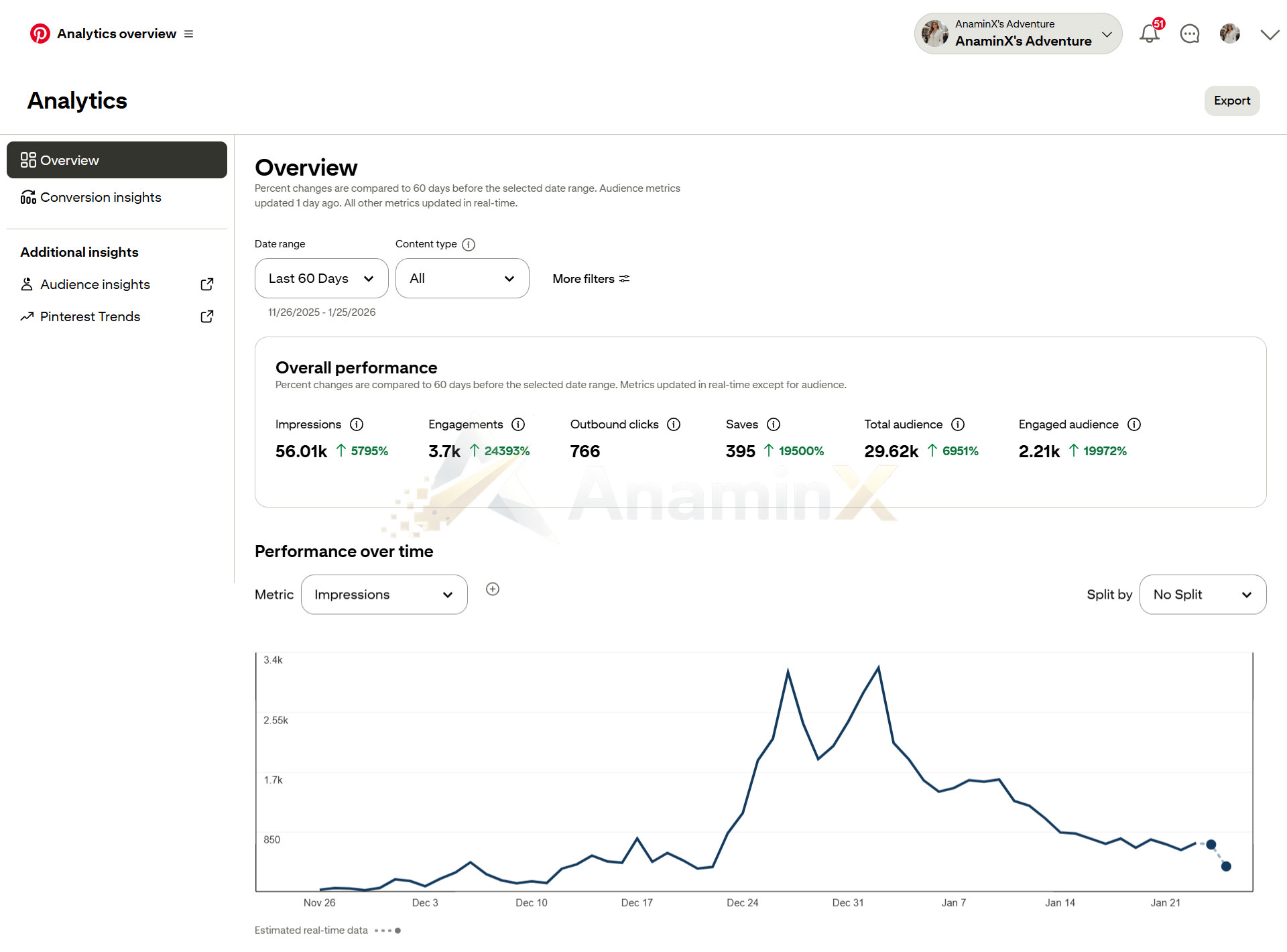Open the messages chat icon
Image resolution: width=1287 pixels, height=952 pixels.
[x=1190, y=34]
